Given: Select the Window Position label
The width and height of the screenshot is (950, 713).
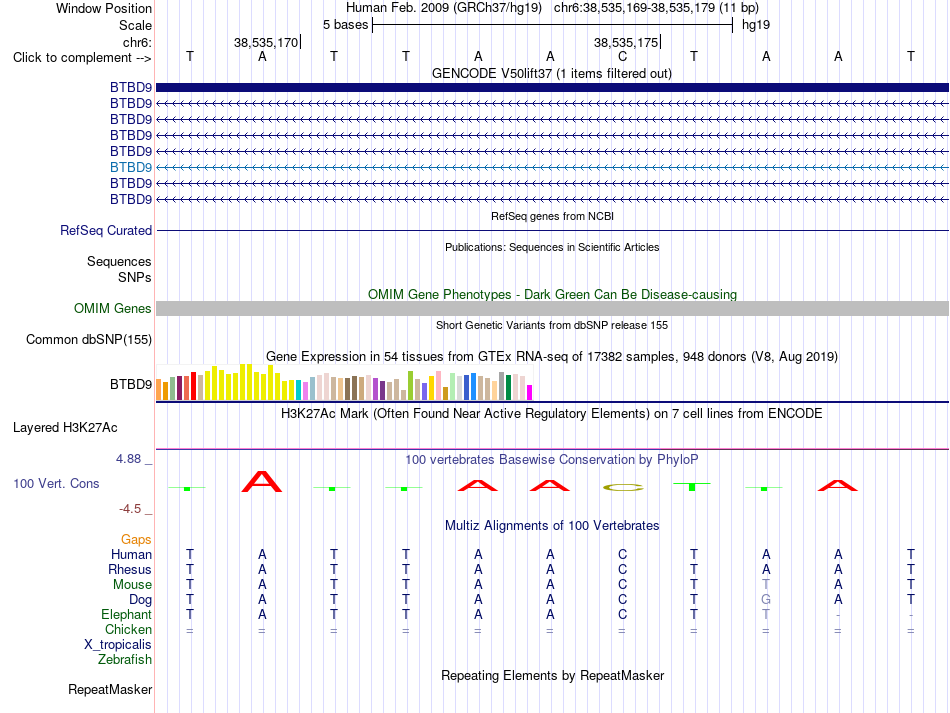Looking at the screenshot, I should coord(104,8).
